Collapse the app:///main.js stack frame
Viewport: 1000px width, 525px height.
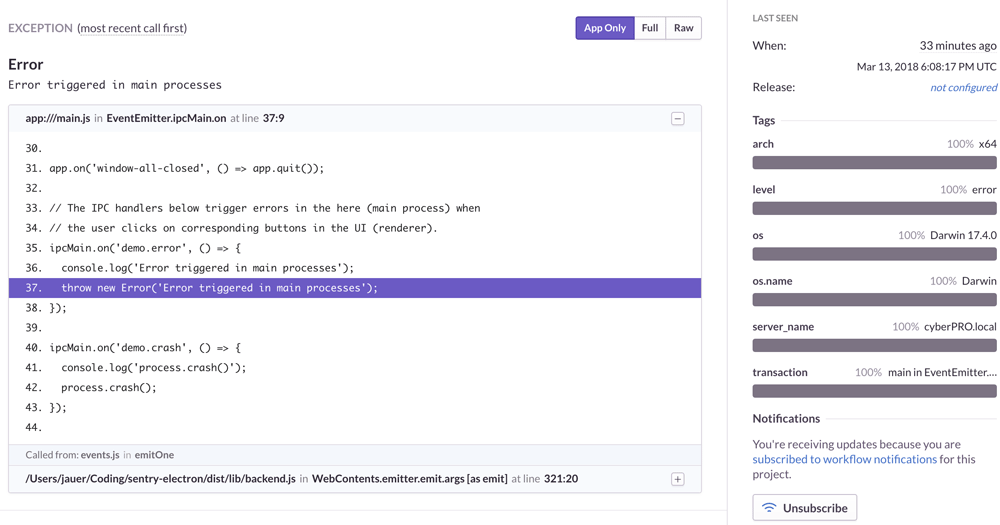point(677,119)
